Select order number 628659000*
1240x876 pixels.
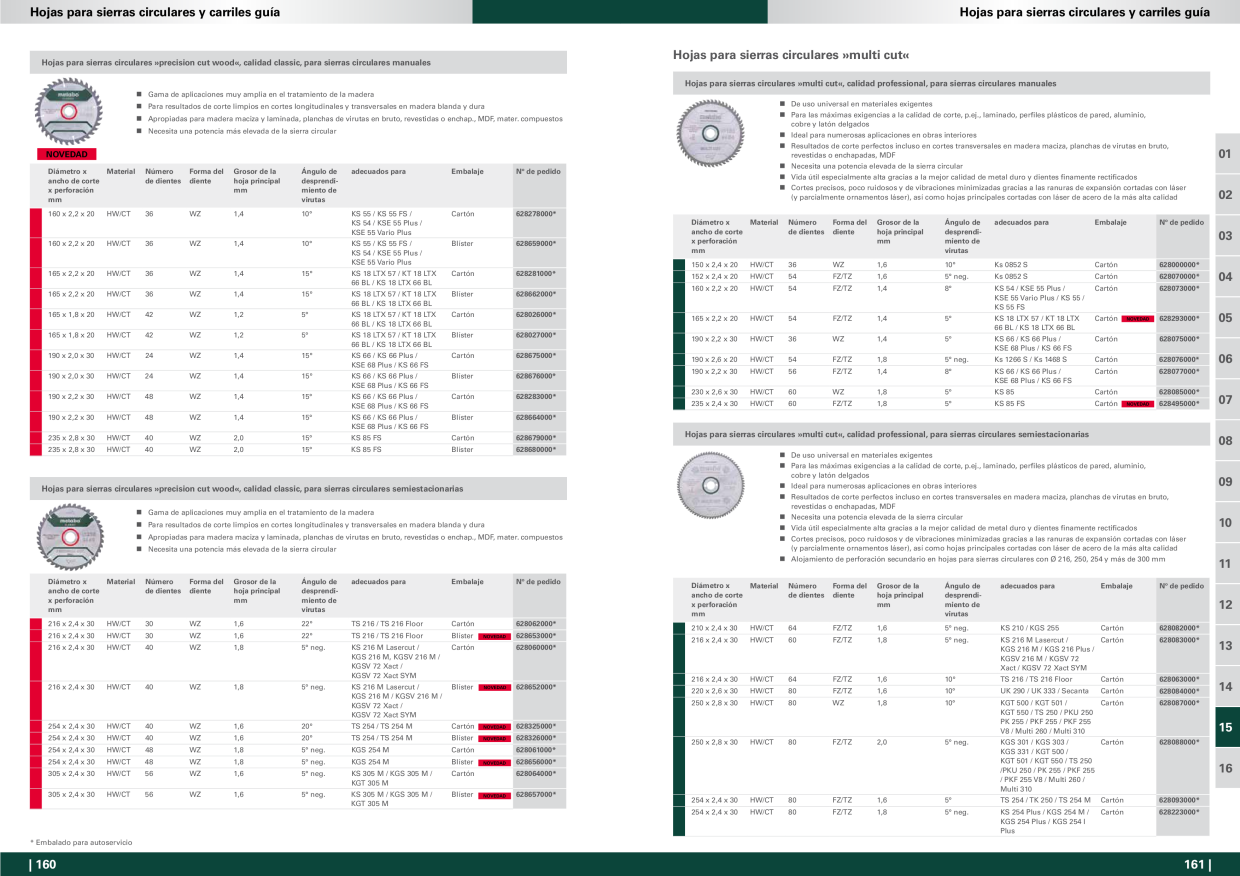(x=536, y=243)
